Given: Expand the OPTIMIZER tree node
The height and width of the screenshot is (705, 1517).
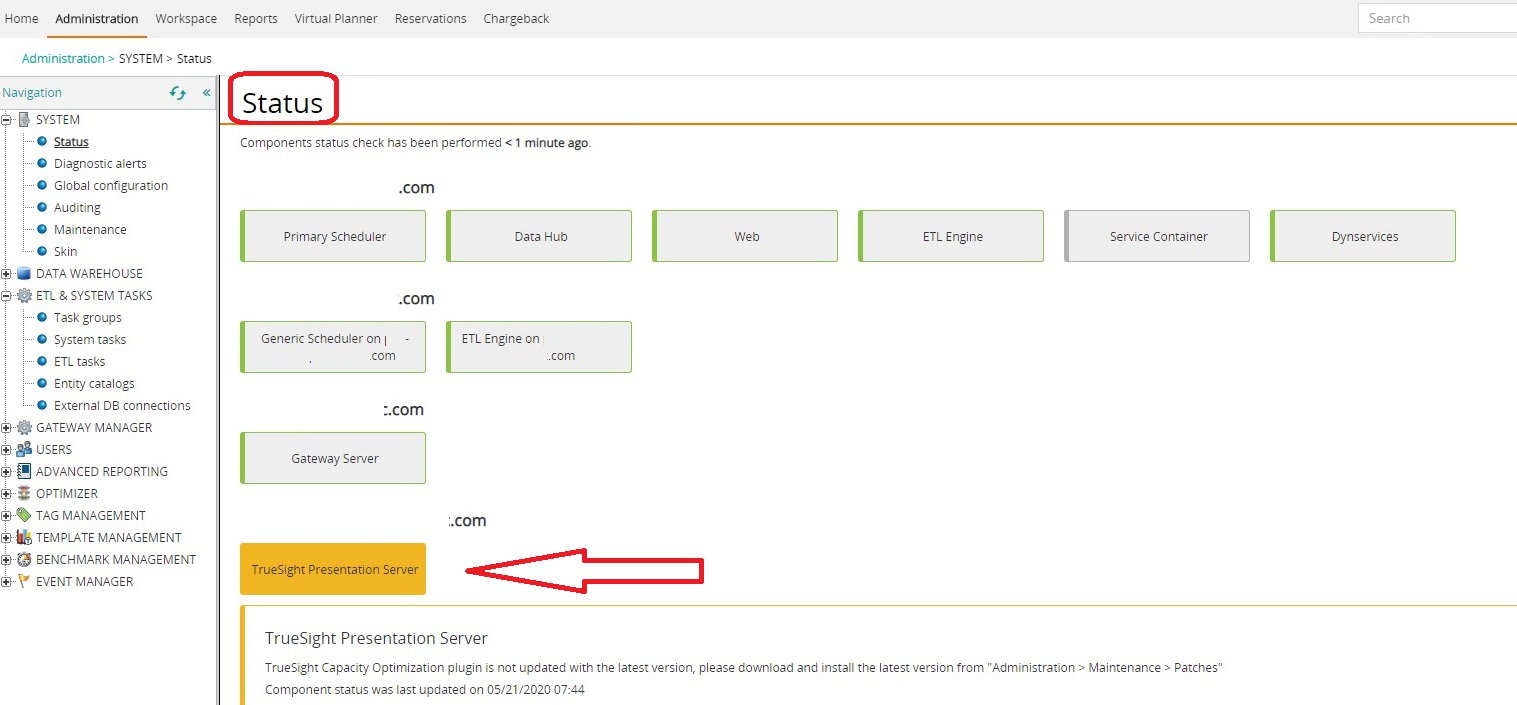Looking at the screenshot, I should [x=7, y=494].
